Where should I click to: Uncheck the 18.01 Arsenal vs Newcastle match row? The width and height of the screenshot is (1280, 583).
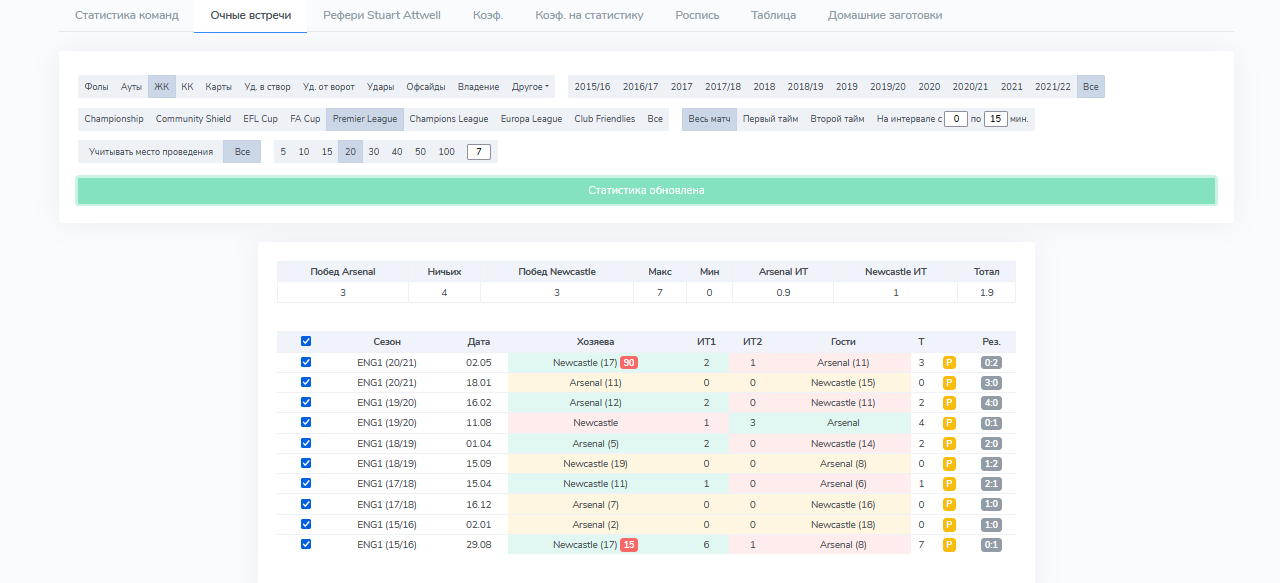tap(306, 382)
